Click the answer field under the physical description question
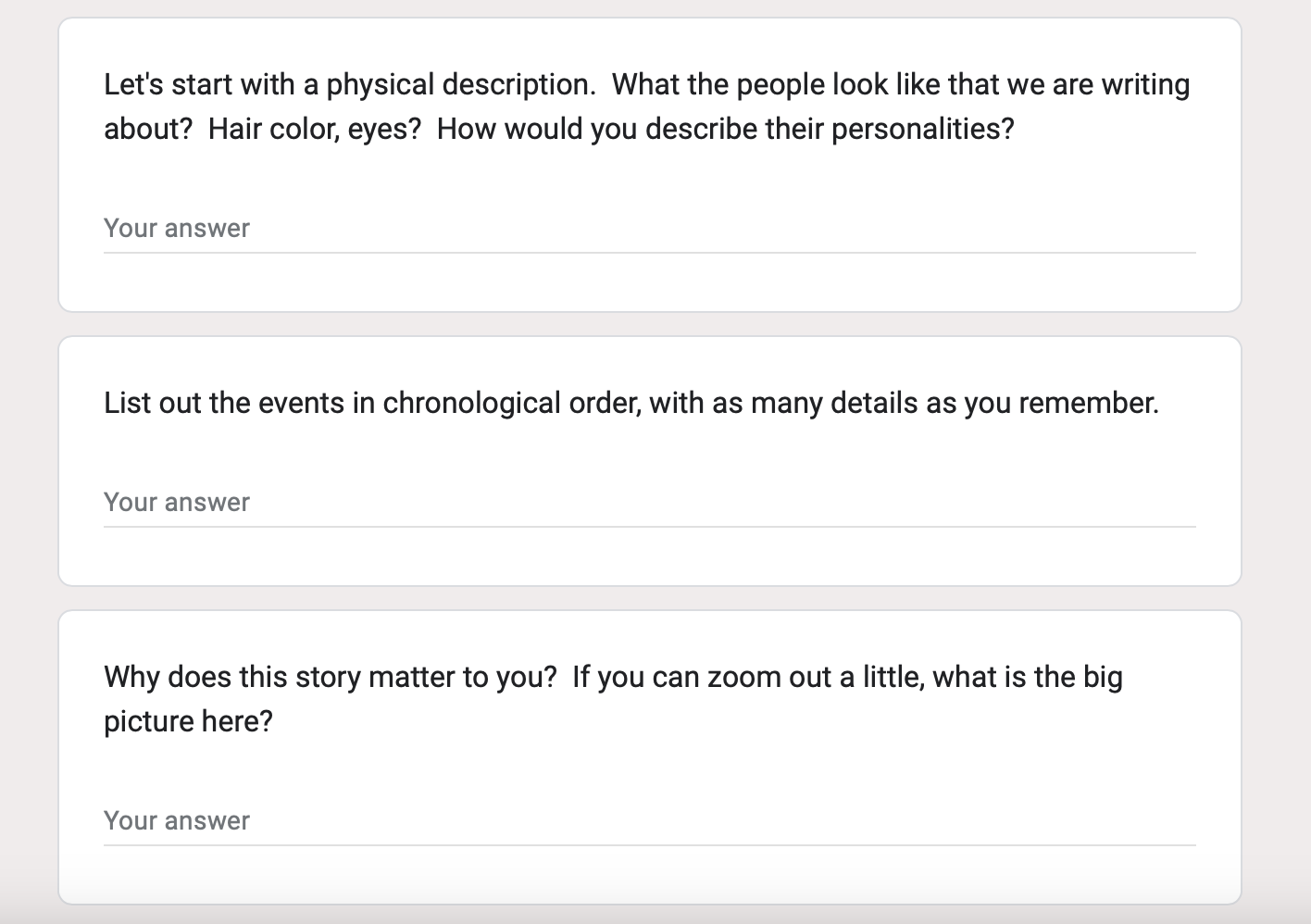 649,229
